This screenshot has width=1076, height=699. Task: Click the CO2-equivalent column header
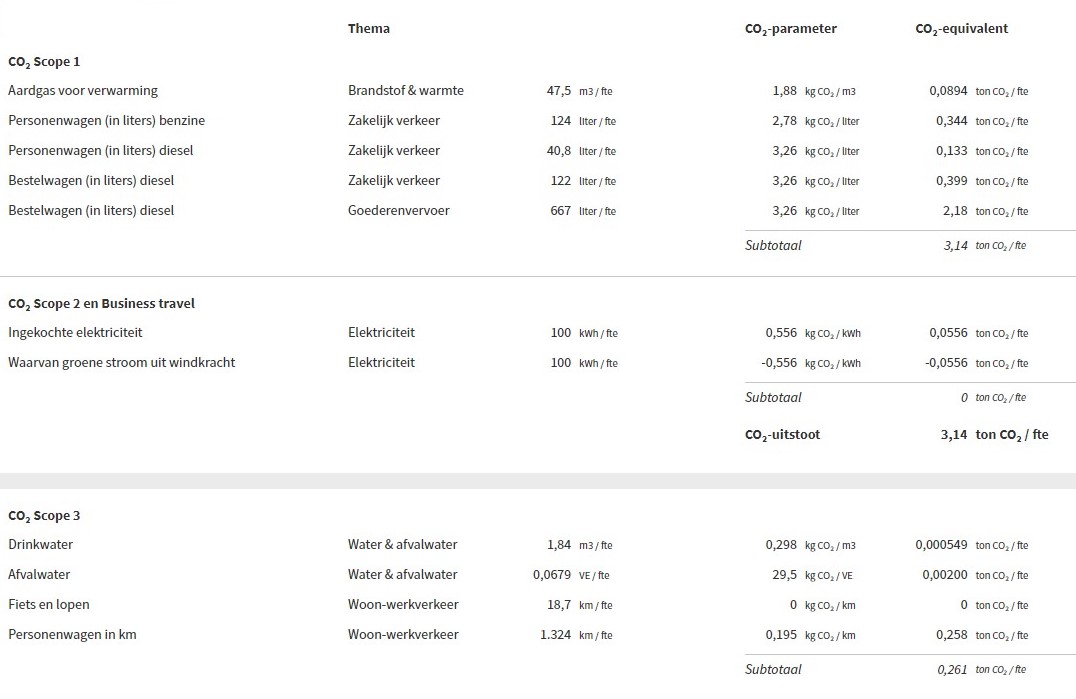(961, 29)
